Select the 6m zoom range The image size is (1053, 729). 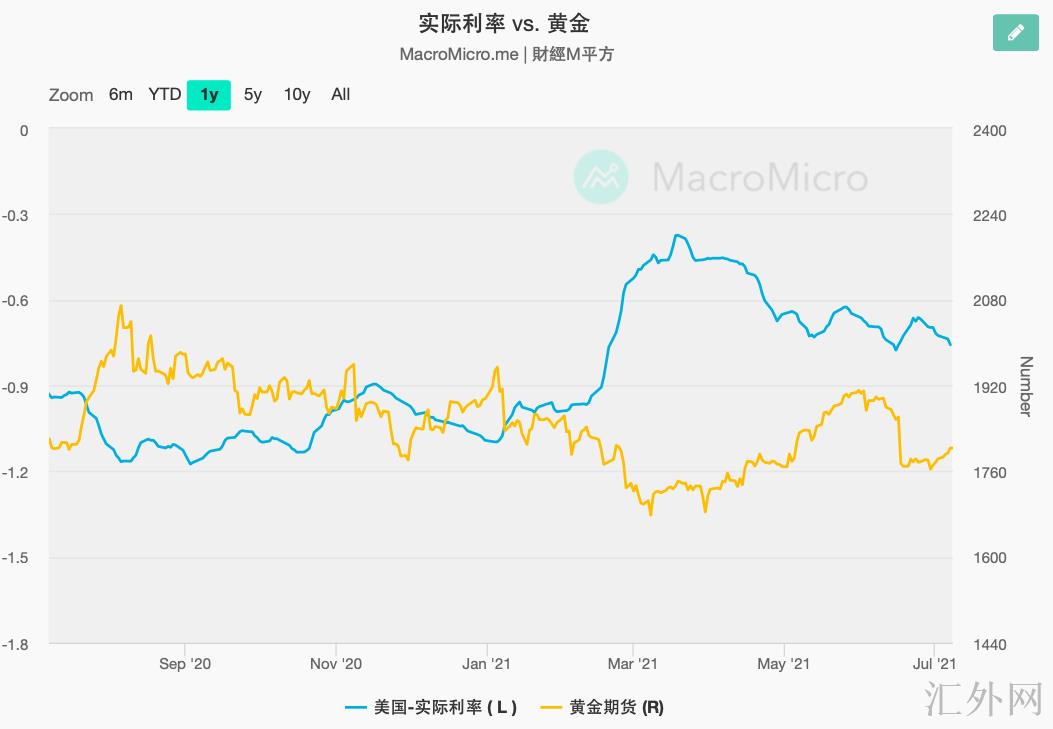pyautogui.click(x=120, y=94)
